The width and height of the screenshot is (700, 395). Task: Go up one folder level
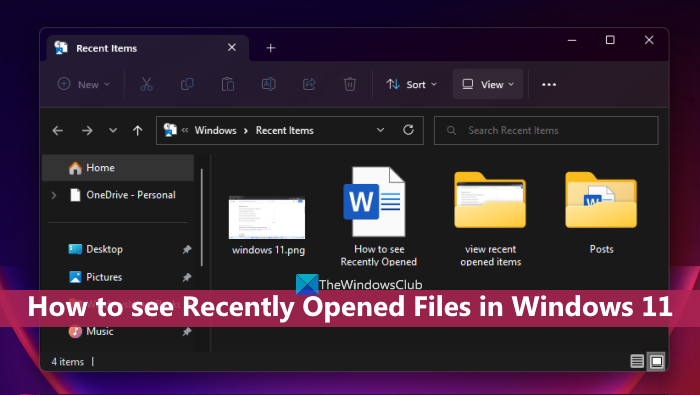(138, 130)
